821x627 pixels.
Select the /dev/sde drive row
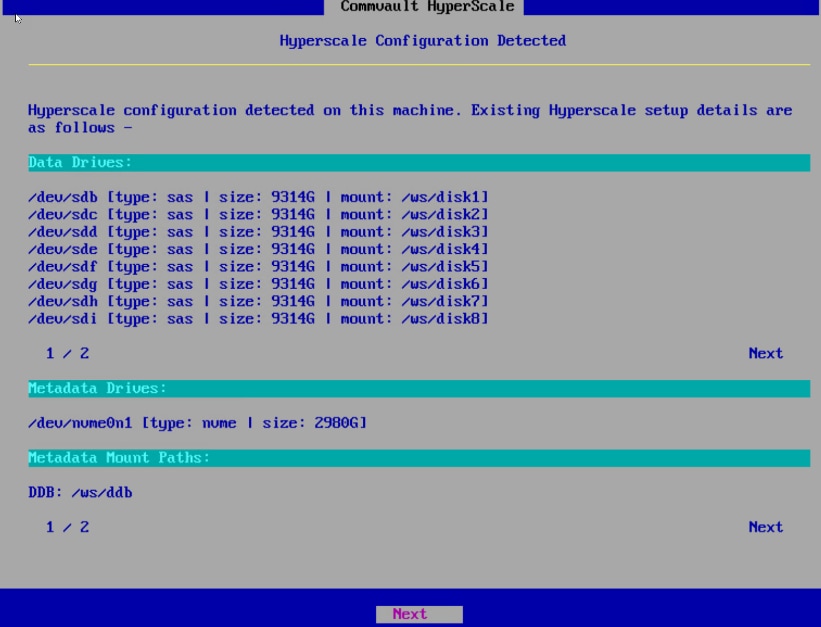click(258, 249)
